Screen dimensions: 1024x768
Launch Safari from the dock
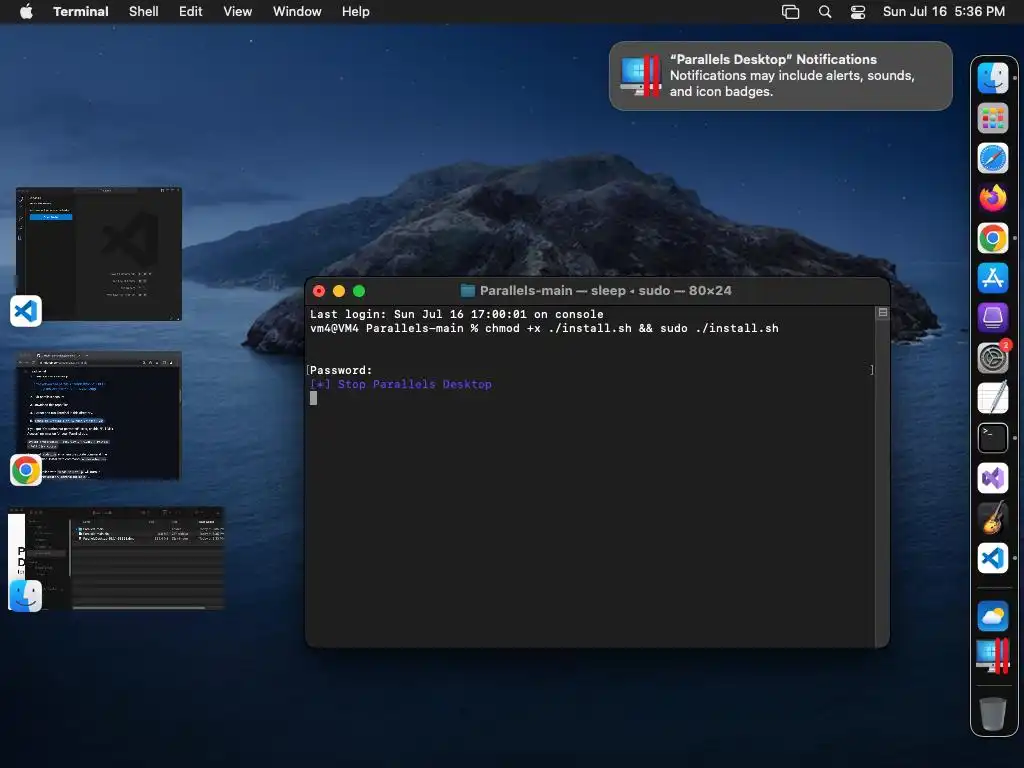993,158
